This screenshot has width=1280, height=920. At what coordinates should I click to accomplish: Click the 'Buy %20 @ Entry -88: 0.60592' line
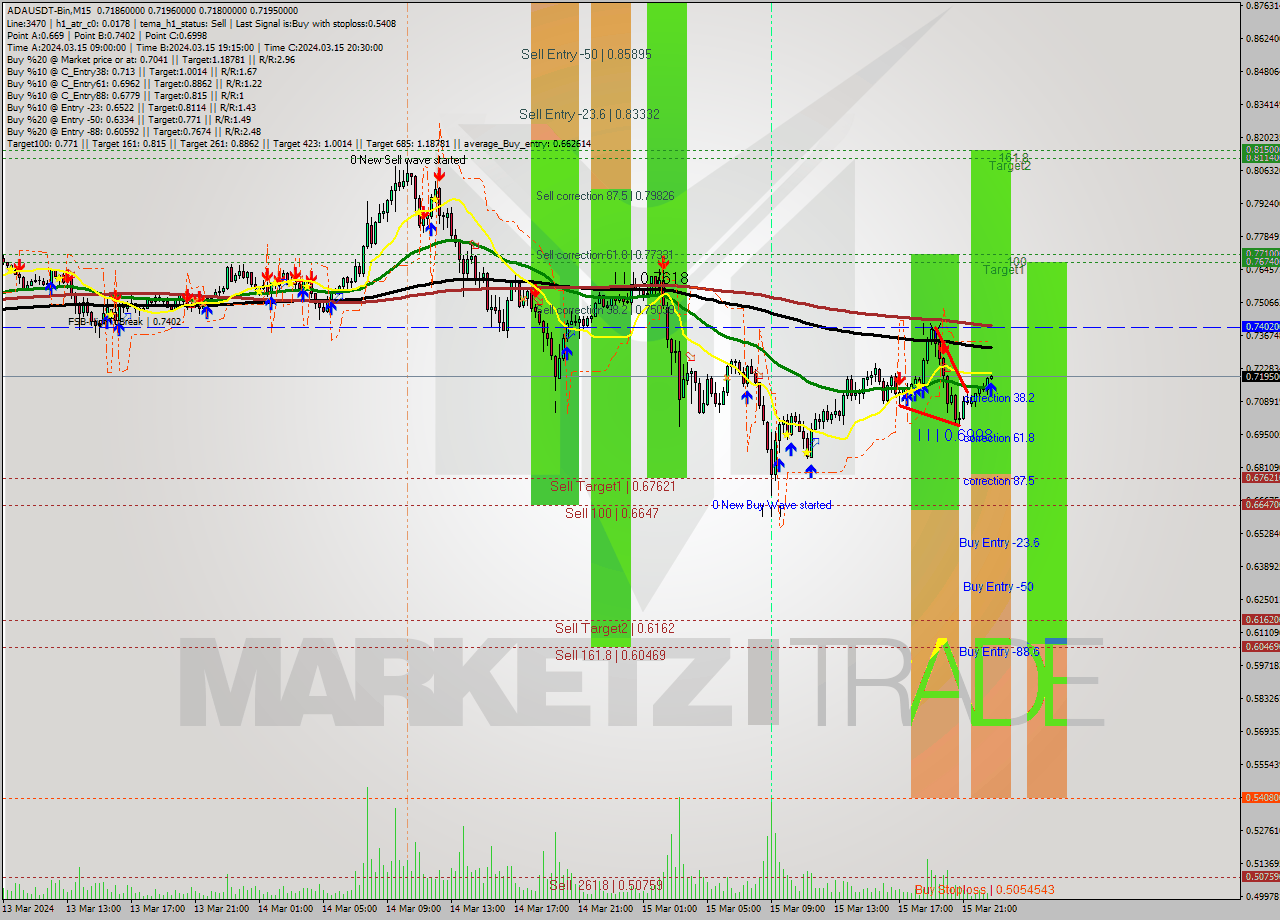tap(133, 132)
